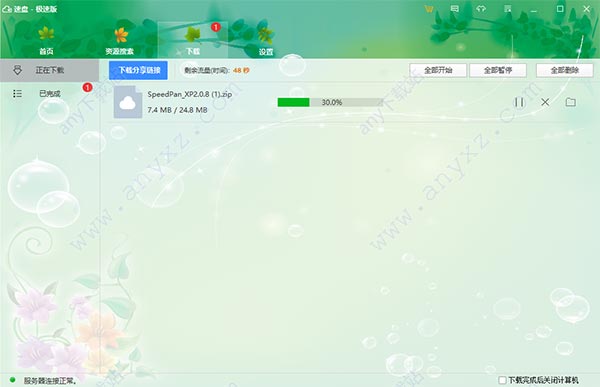Switch to the 资源搜索 tab
This screenshot has width=600, height=387.
[120, 41]
